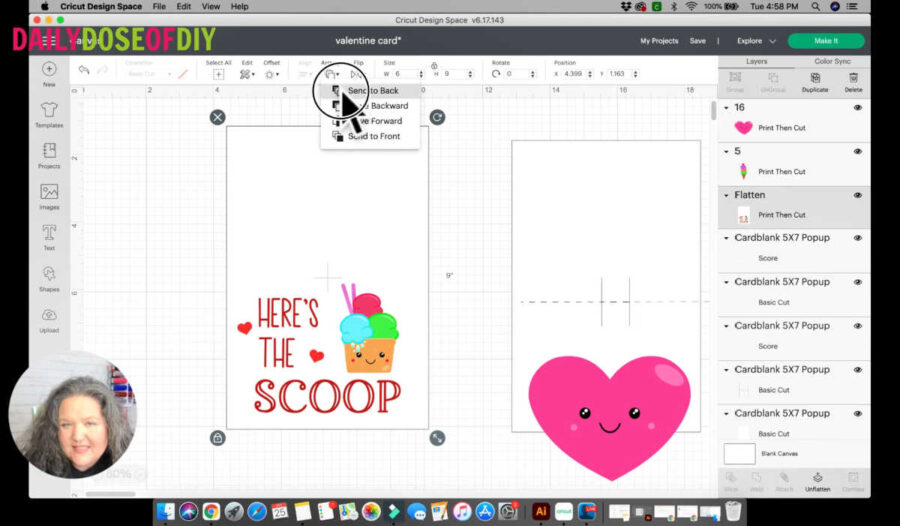
Task: Select the Text tool
Action: [49, 233]
